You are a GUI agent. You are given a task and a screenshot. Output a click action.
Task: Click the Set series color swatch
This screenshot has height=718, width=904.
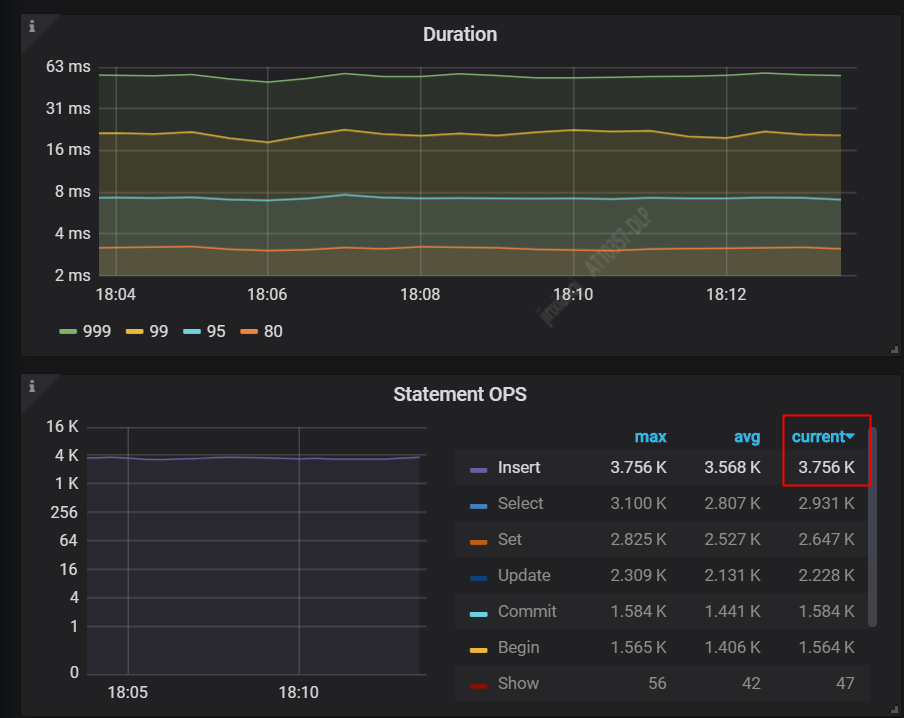(x=479, y=542)
